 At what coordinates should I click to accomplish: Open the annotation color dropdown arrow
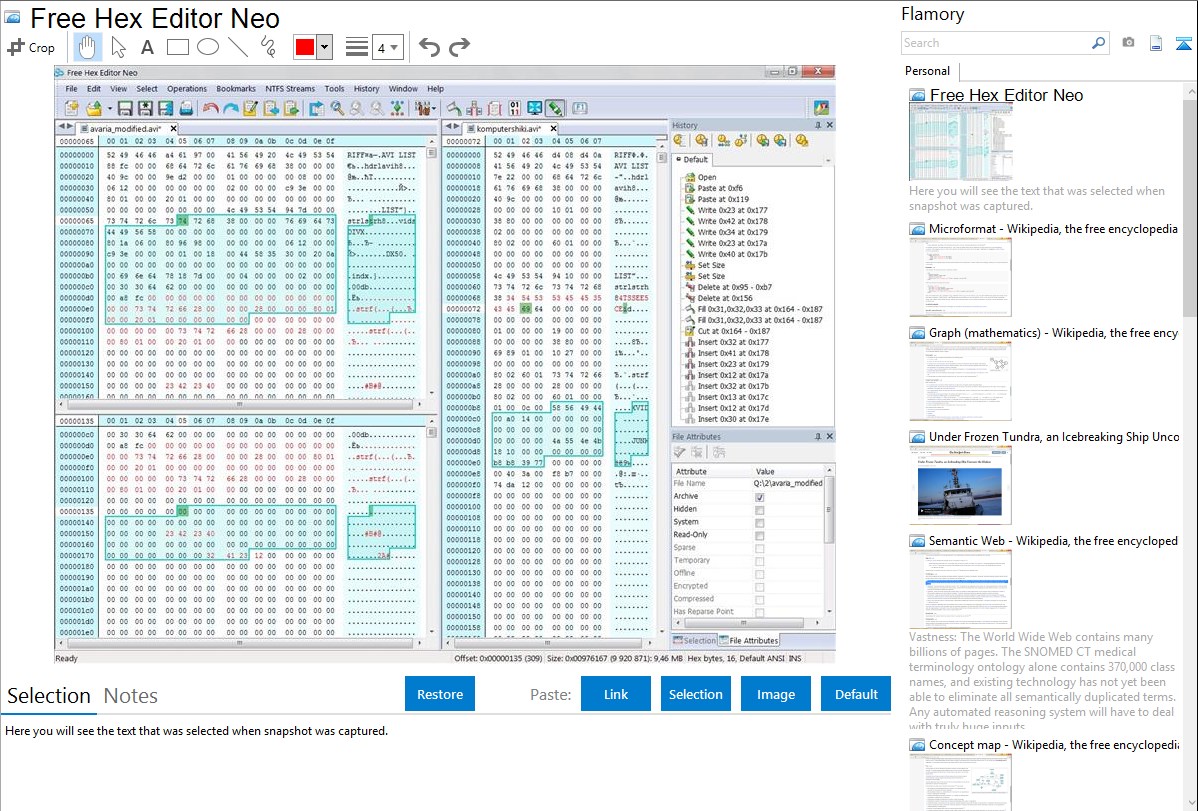coord(325,47)
